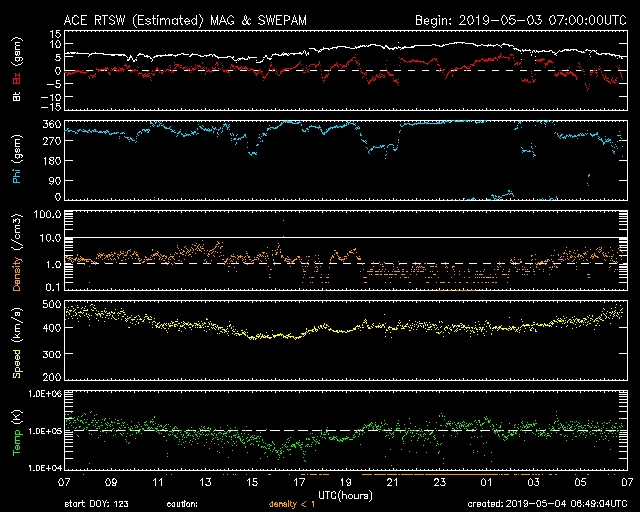Viewport: 640px width, 512px height.
Task: Select the Bt Bz (gsm) axis label
Action: coord(16,75)
